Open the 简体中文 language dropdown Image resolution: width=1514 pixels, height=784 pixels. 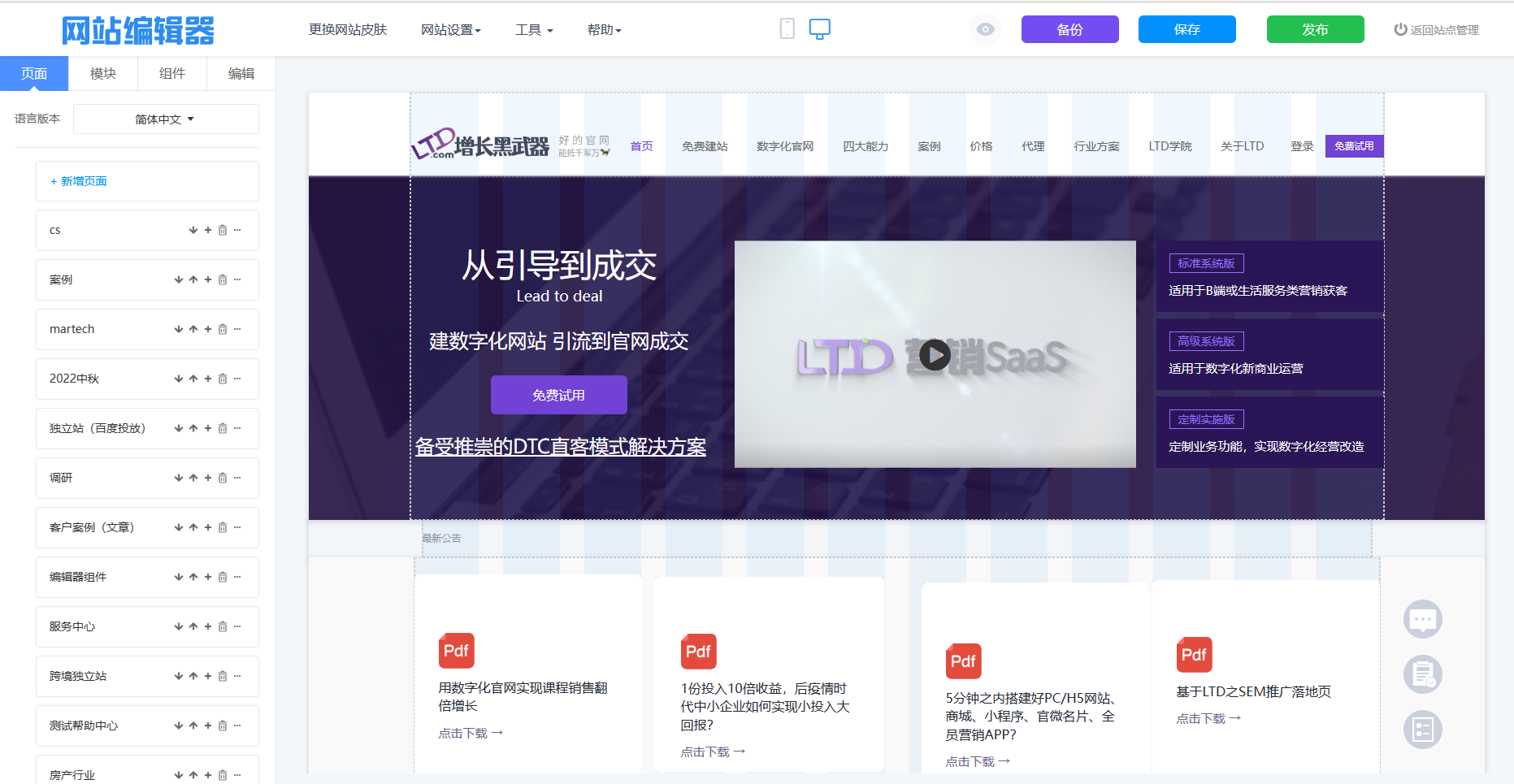pos(166,119)
